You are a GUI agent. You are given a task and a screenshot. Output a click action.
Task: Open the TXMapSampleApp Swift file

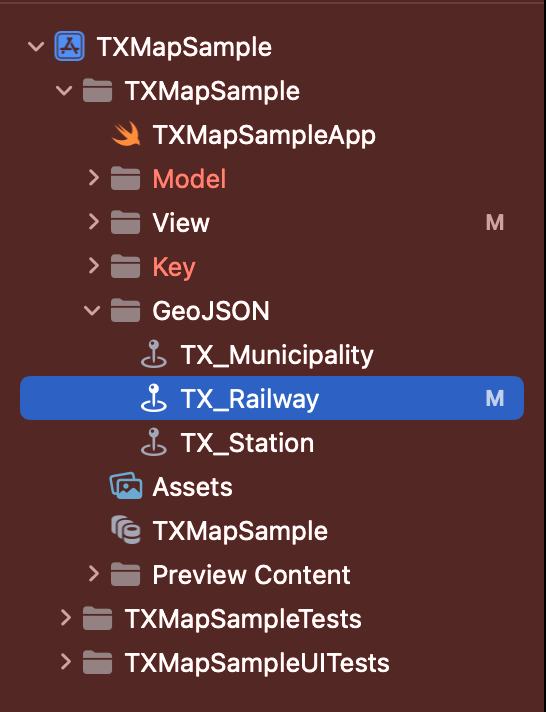tap(264, 135)
